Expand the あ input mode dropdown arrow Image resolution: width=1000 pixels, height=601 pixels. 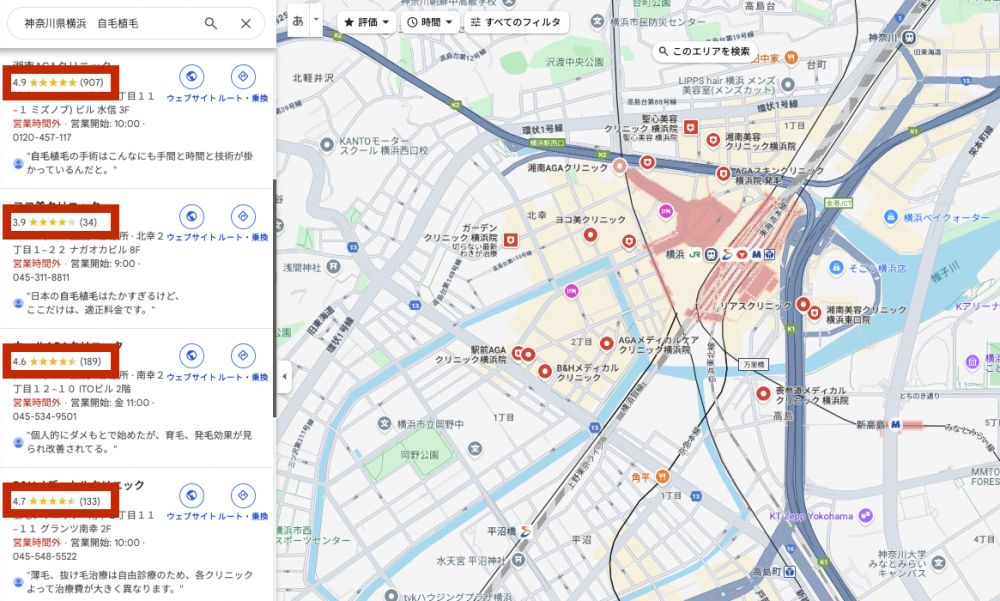317,20
